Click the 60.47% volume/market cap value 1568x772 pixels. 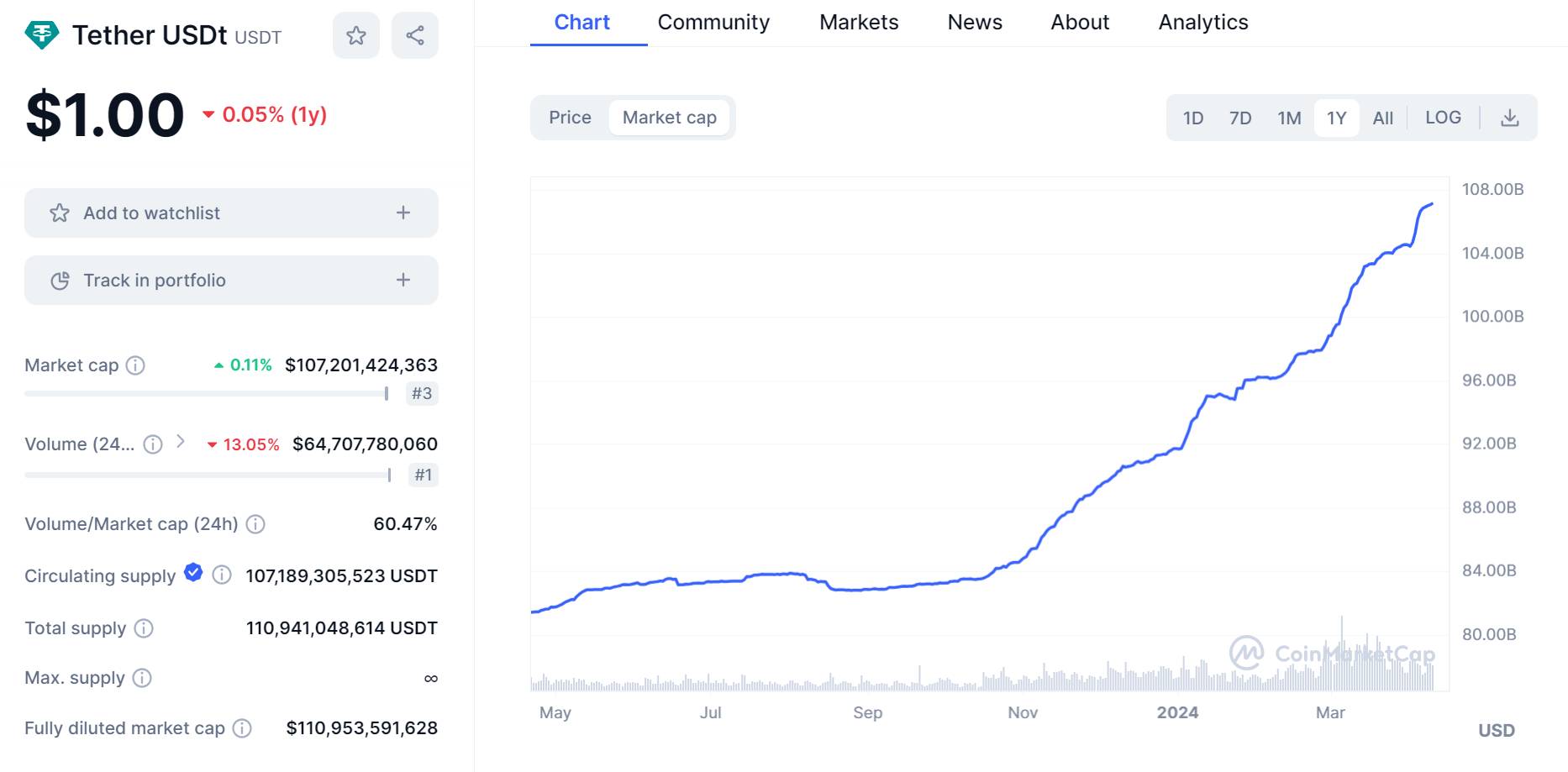click(405, 524)
